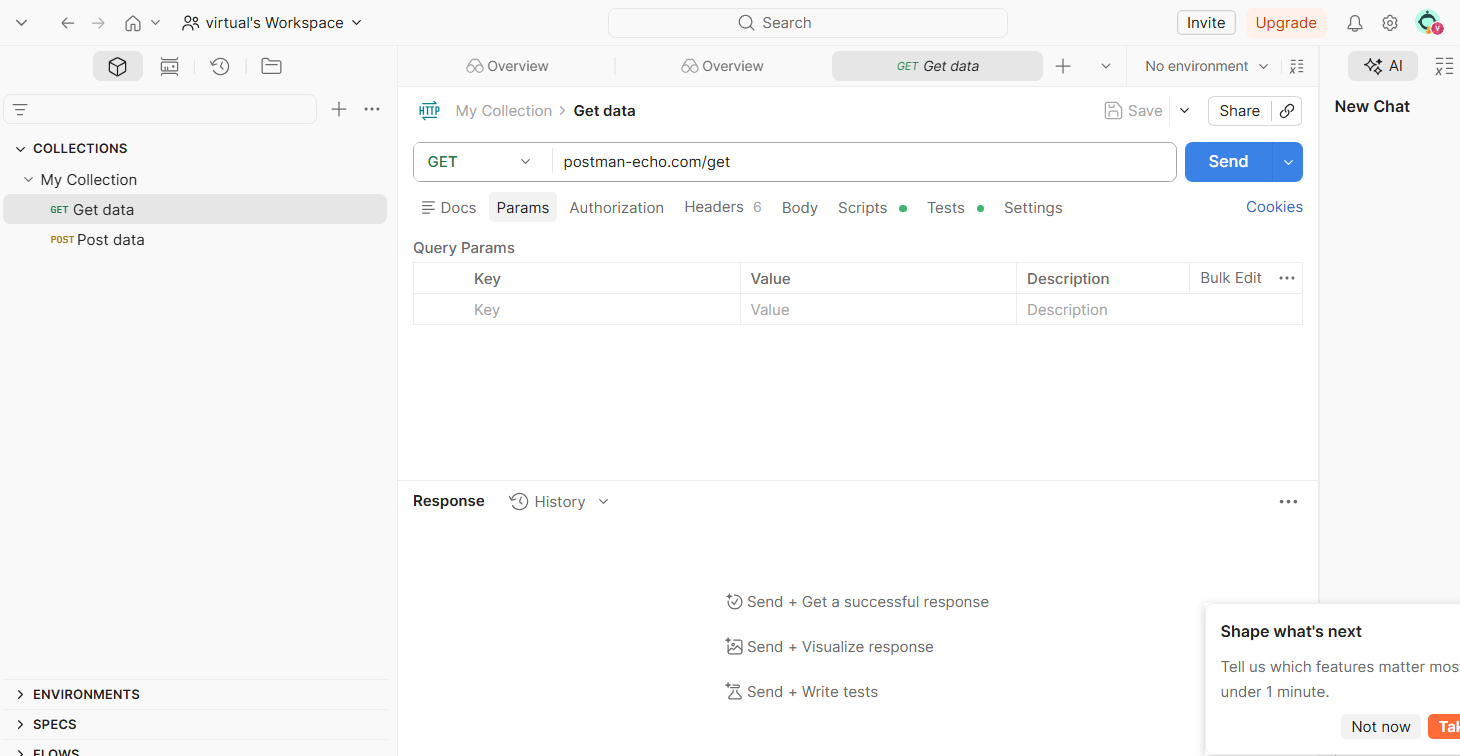Click the Invite button
The width and height of the screenshot is (1460, 756).
(x=1206, y=23)
